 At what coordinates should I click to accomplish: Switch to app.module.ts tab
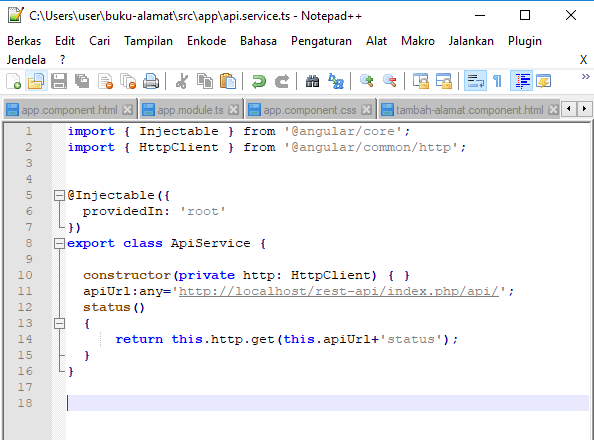191,110
